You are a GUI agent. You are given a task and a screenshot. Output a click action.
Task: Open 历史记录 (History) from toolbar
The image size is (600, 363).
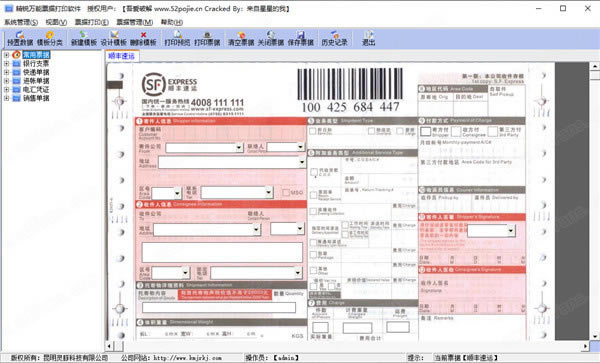(x=334, y=39)
